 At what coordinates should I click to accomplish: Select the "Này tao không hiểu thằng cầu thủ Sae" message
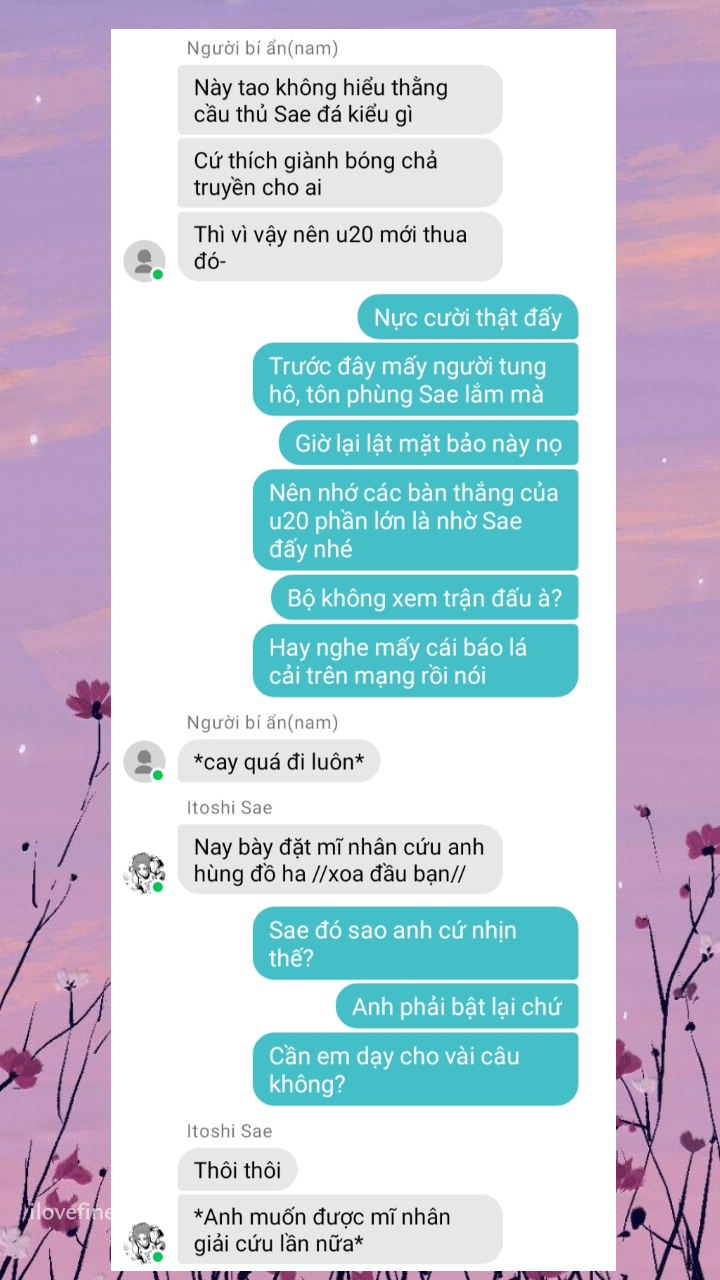[x=340, y=100]
